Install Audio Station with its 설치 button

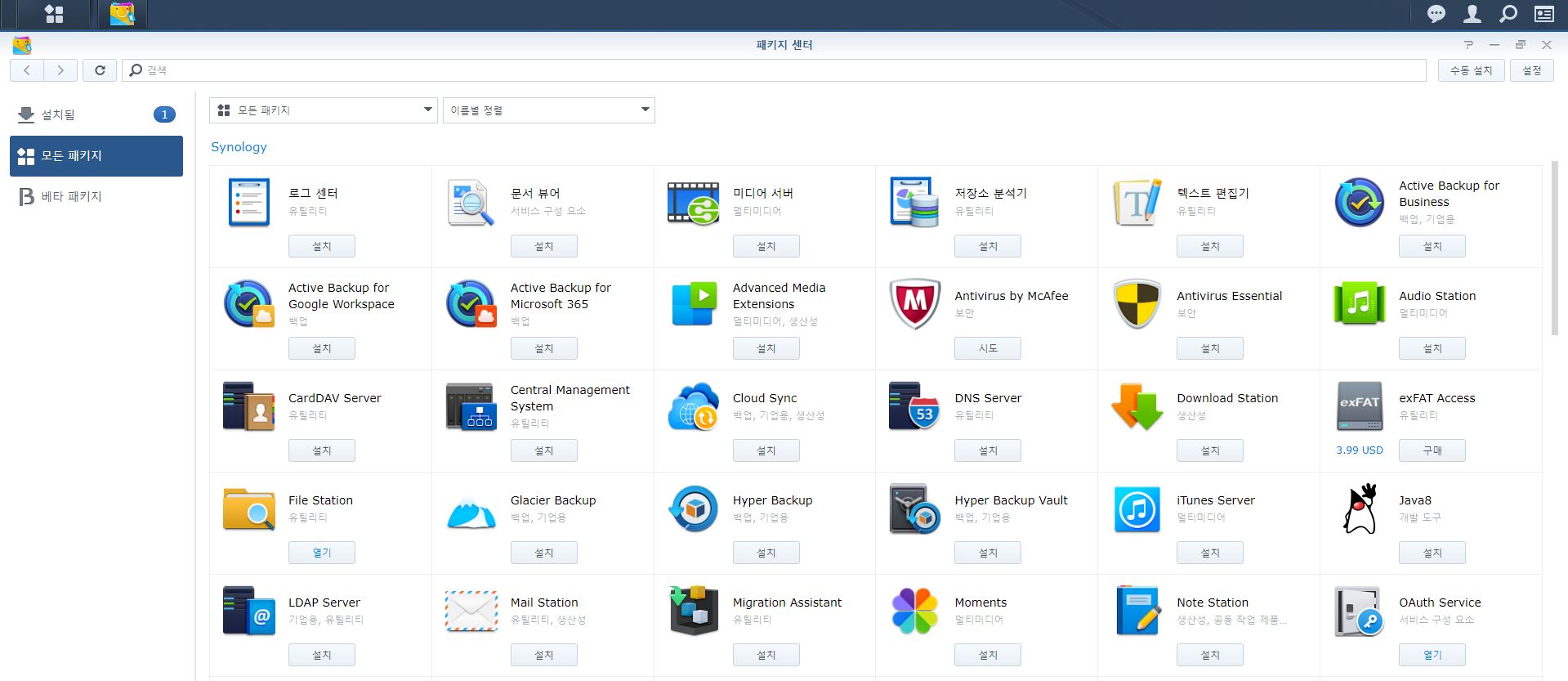tap(1432, 348)
